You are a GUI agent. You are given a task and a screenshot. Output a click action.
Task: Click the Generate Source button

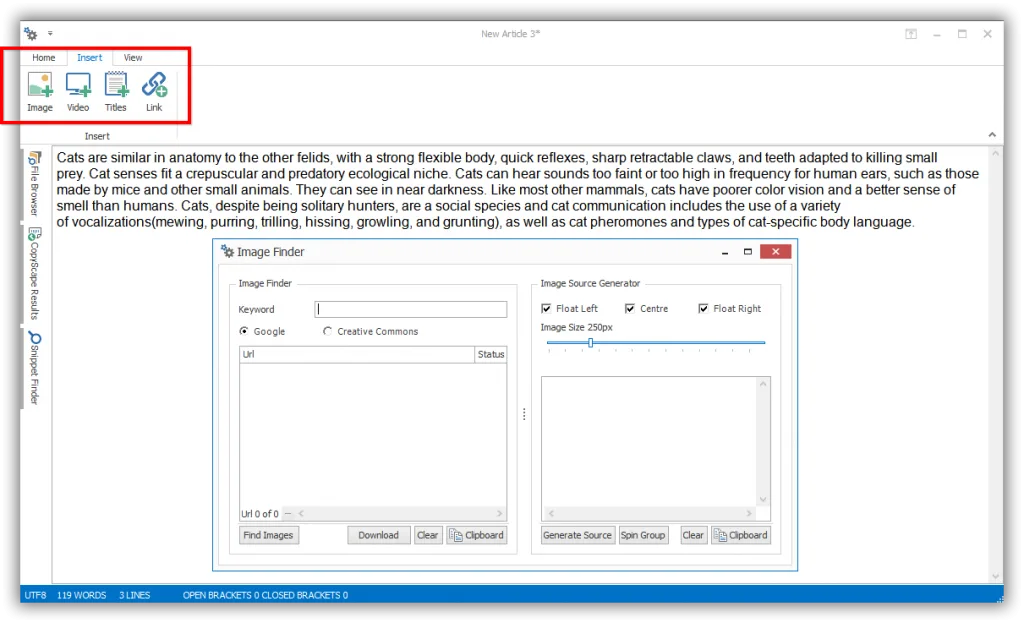click(x=577, y=535)
